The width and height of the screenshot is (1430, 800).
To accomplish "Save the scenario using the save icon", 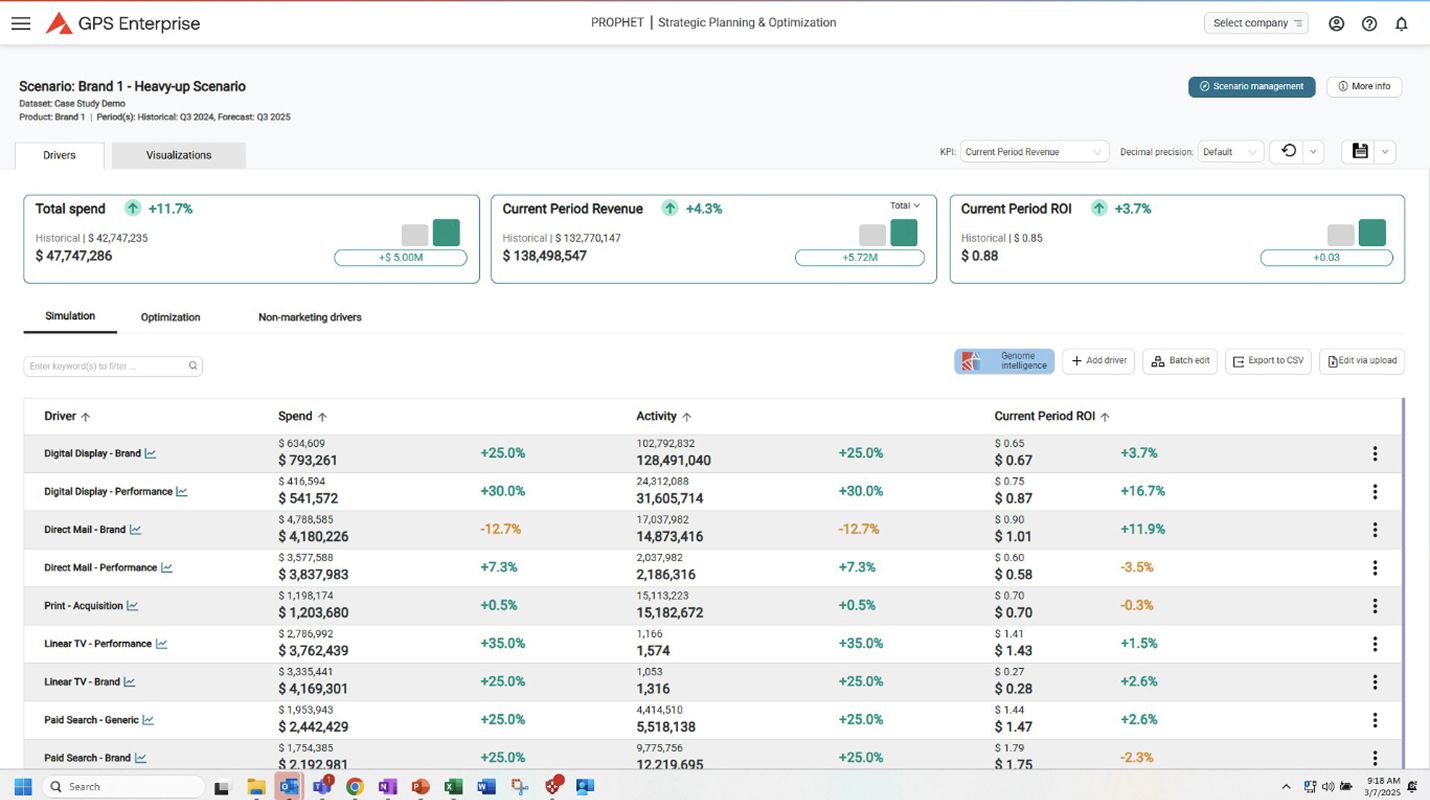I will 1360,151.
